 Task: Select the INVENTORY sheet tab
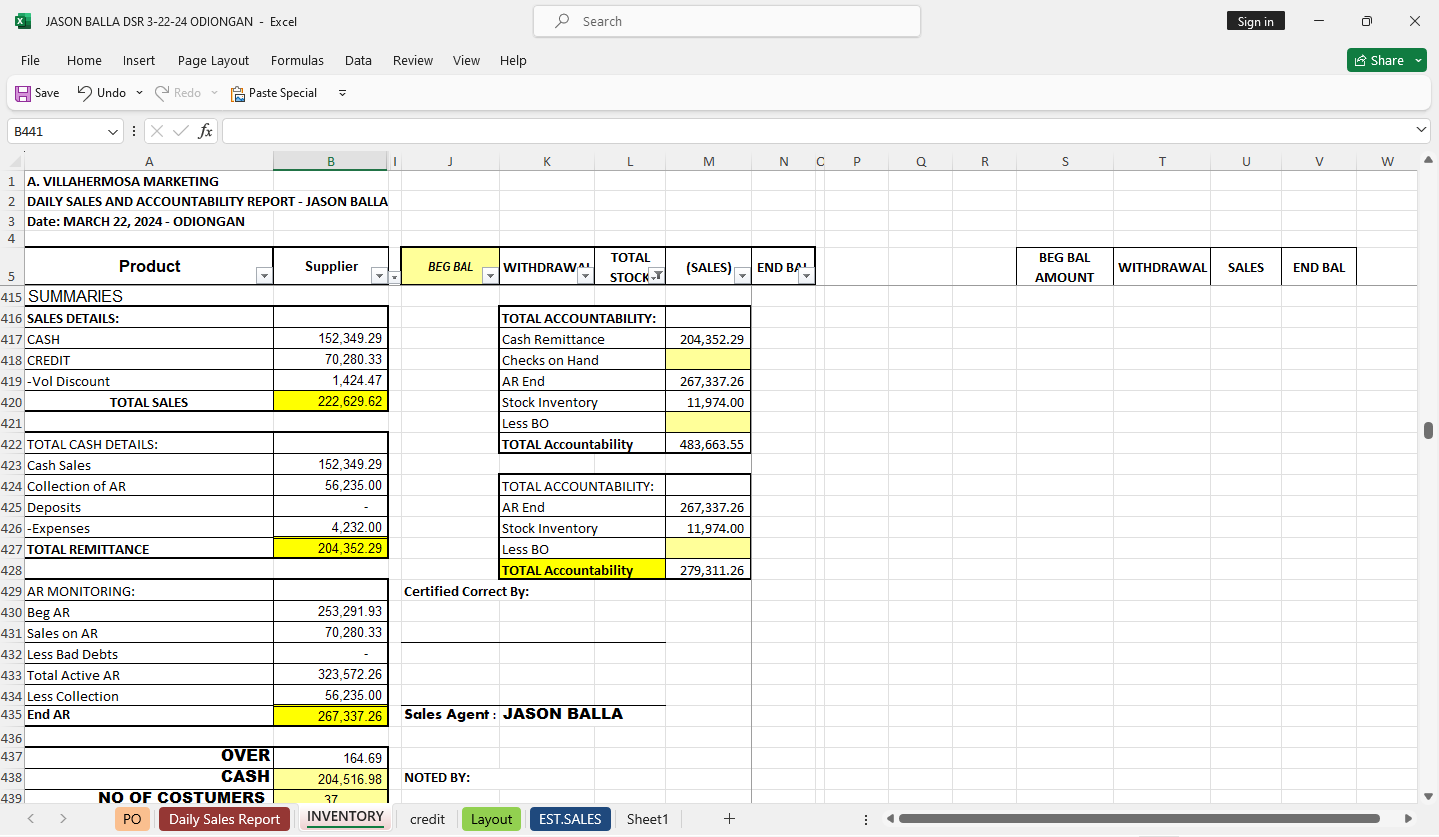345,817
